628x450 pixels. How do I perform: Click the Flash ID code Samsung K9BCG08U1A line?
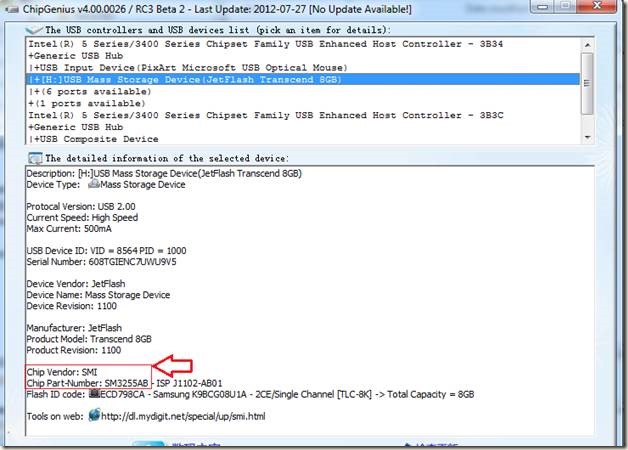pos(250,394)
